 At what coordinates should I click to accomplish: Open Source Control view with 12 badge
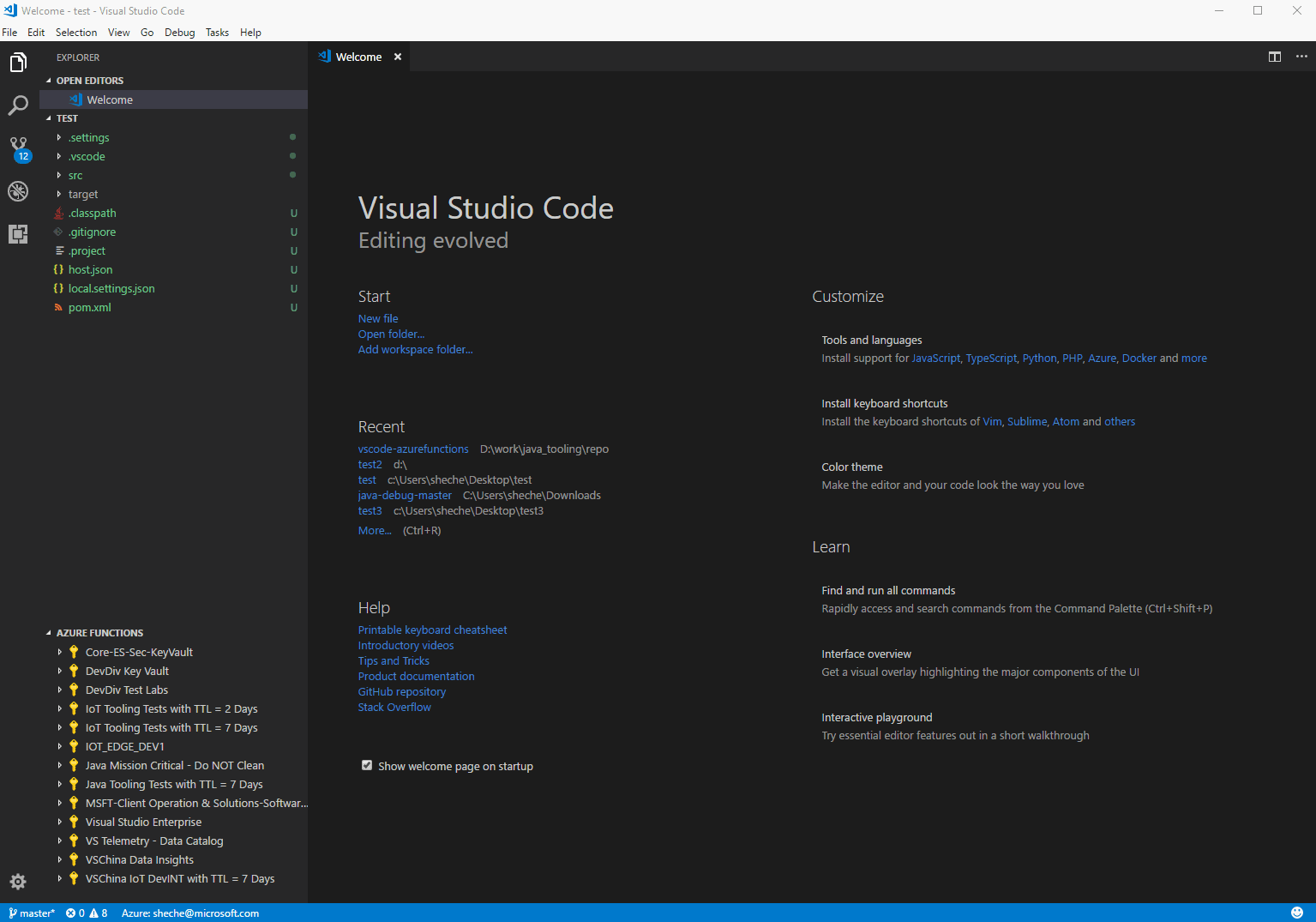coord(18,148)
